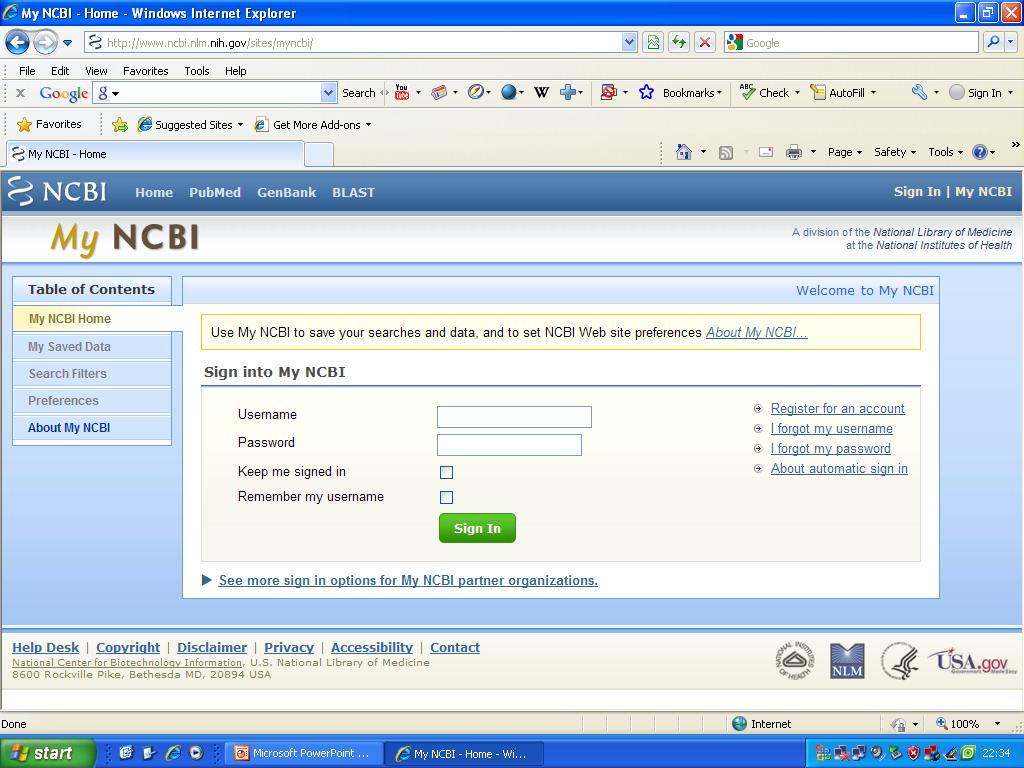Click the search magnifier icon in IE search box

(993, 42)
